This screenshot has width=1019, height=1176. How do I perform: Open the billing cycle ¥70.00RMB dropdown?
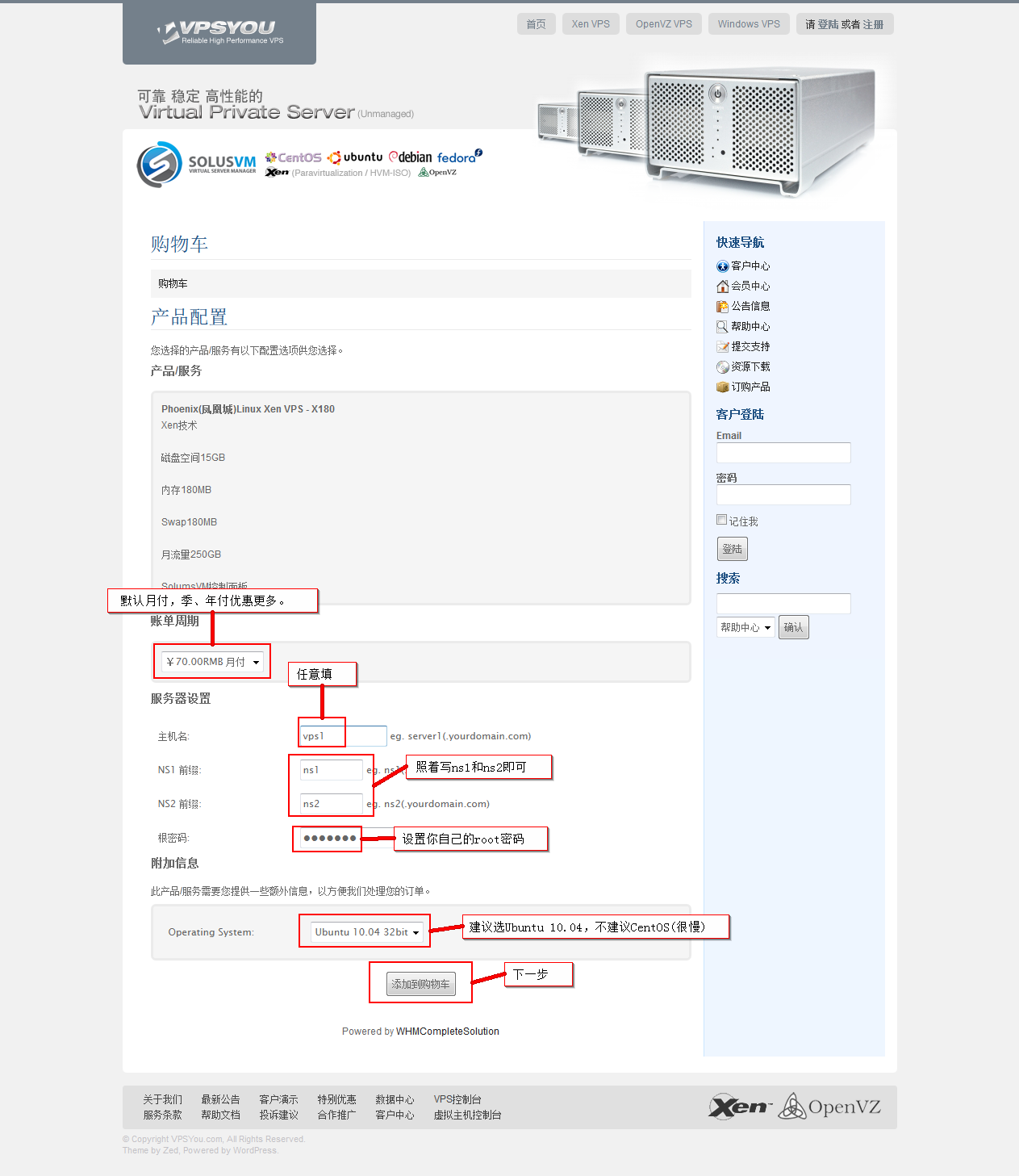[213, 662]
